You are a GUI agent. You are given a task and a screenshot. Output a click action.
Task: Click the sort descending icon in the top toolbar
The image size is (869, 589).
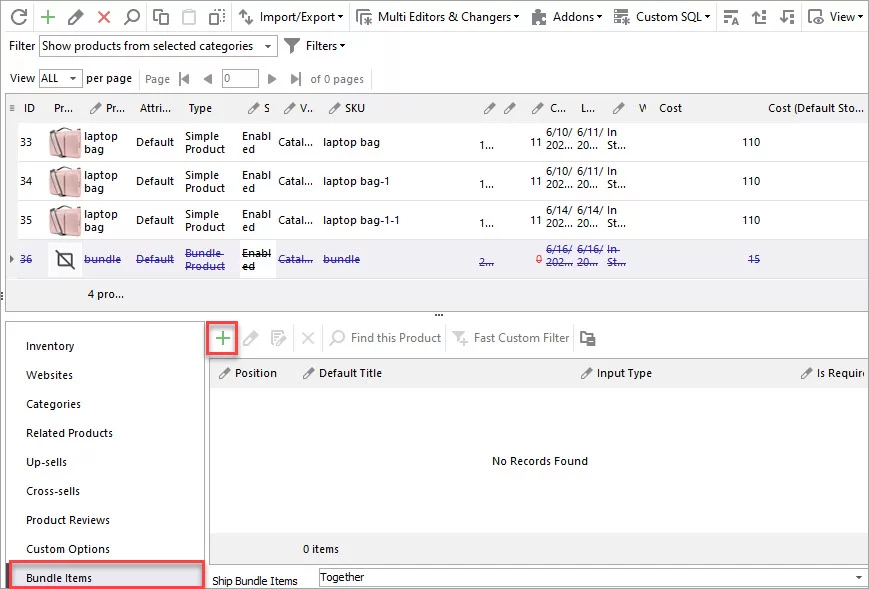coord(786,17)
